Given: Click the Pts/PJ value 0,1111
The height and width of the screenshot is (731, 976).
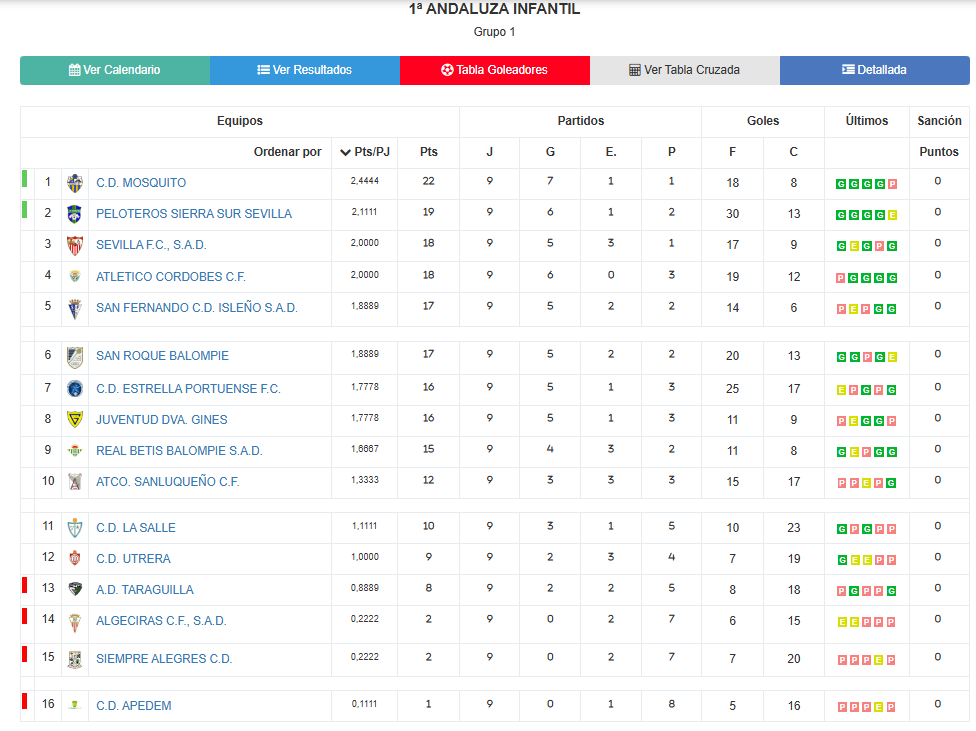Looking at the screenshot, I should point(364,704).
